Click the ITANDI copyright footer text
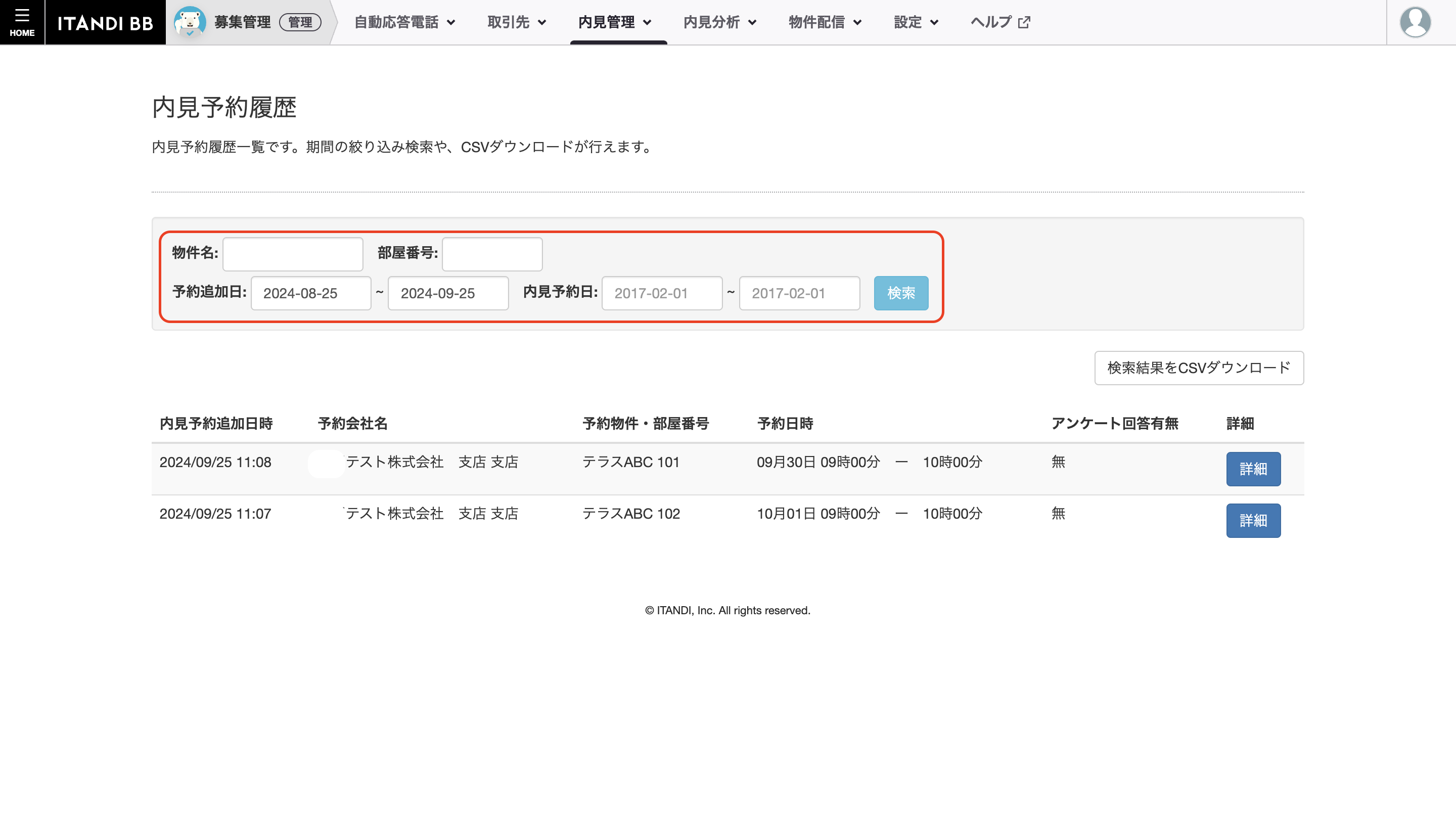The height and width of the screenshot is (821, 1456). 727,610
